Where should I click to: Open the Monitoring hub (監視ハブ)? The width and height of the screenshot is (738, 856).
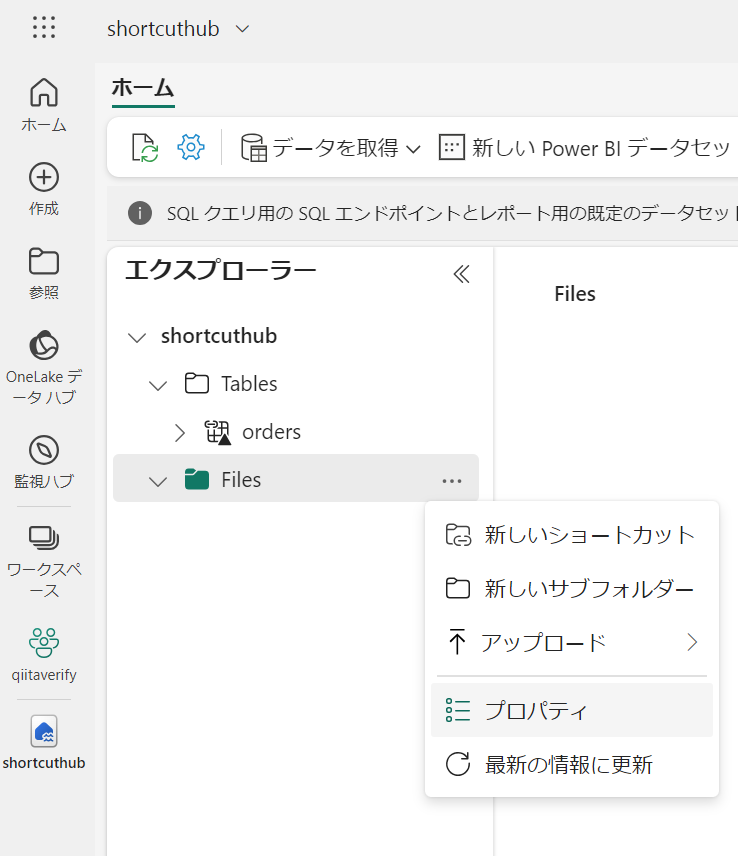pos(44,462)
